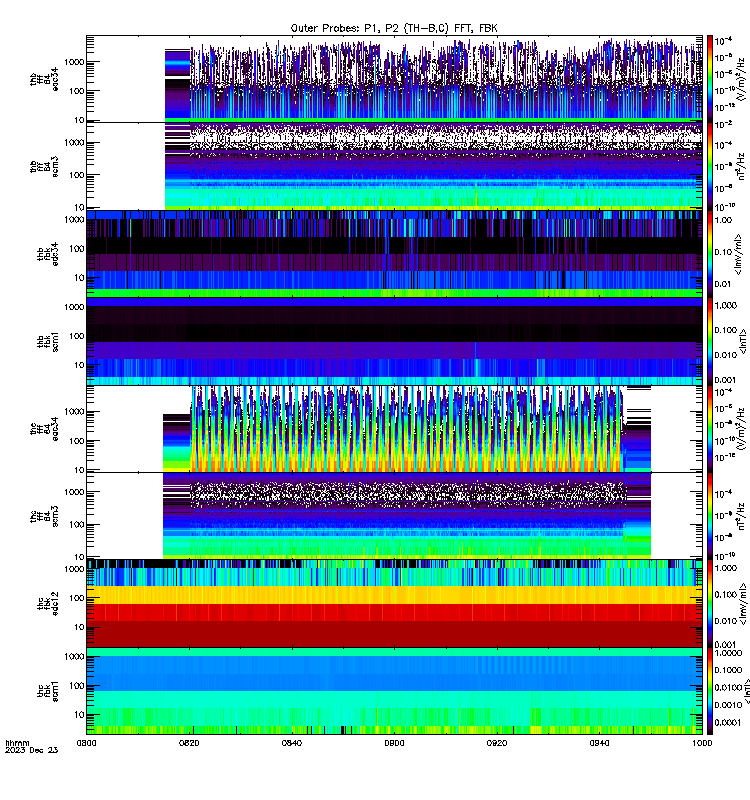Click the '1000' y-axis tick of thc fbk scm1
Screen dimensions: 750x800
tap(74, 657)
